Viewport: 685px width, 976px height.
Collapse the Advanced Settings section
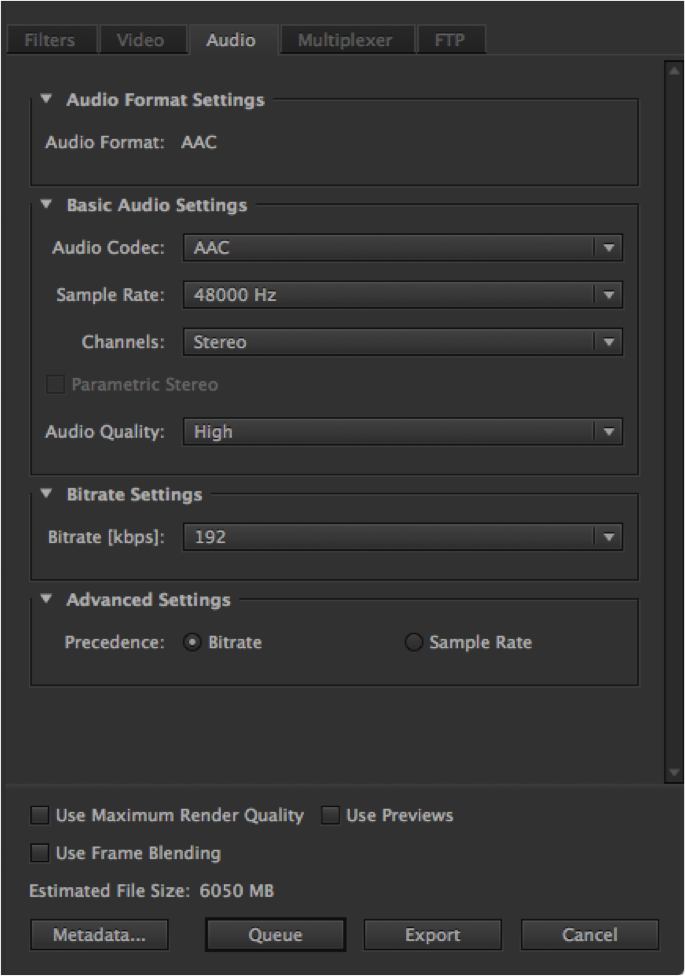point(46,600)
